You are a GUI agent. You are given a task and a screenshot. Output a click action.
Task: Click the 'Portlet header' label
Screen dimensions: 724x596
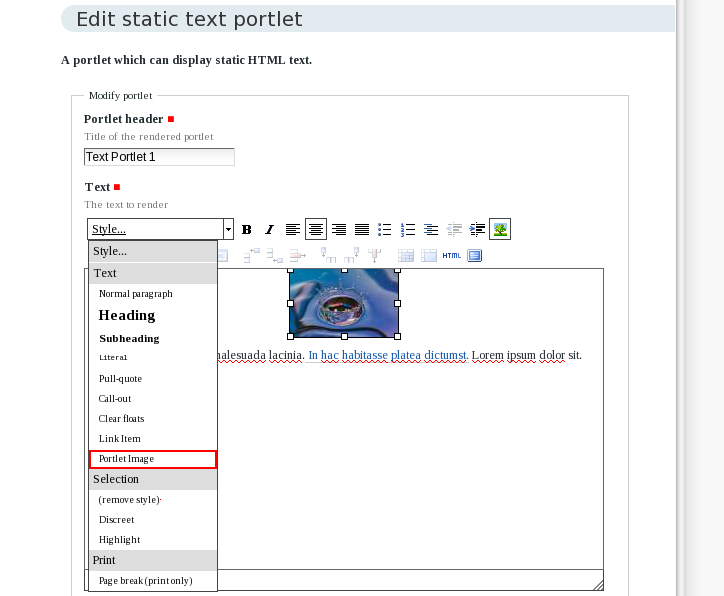pos(123,119)
